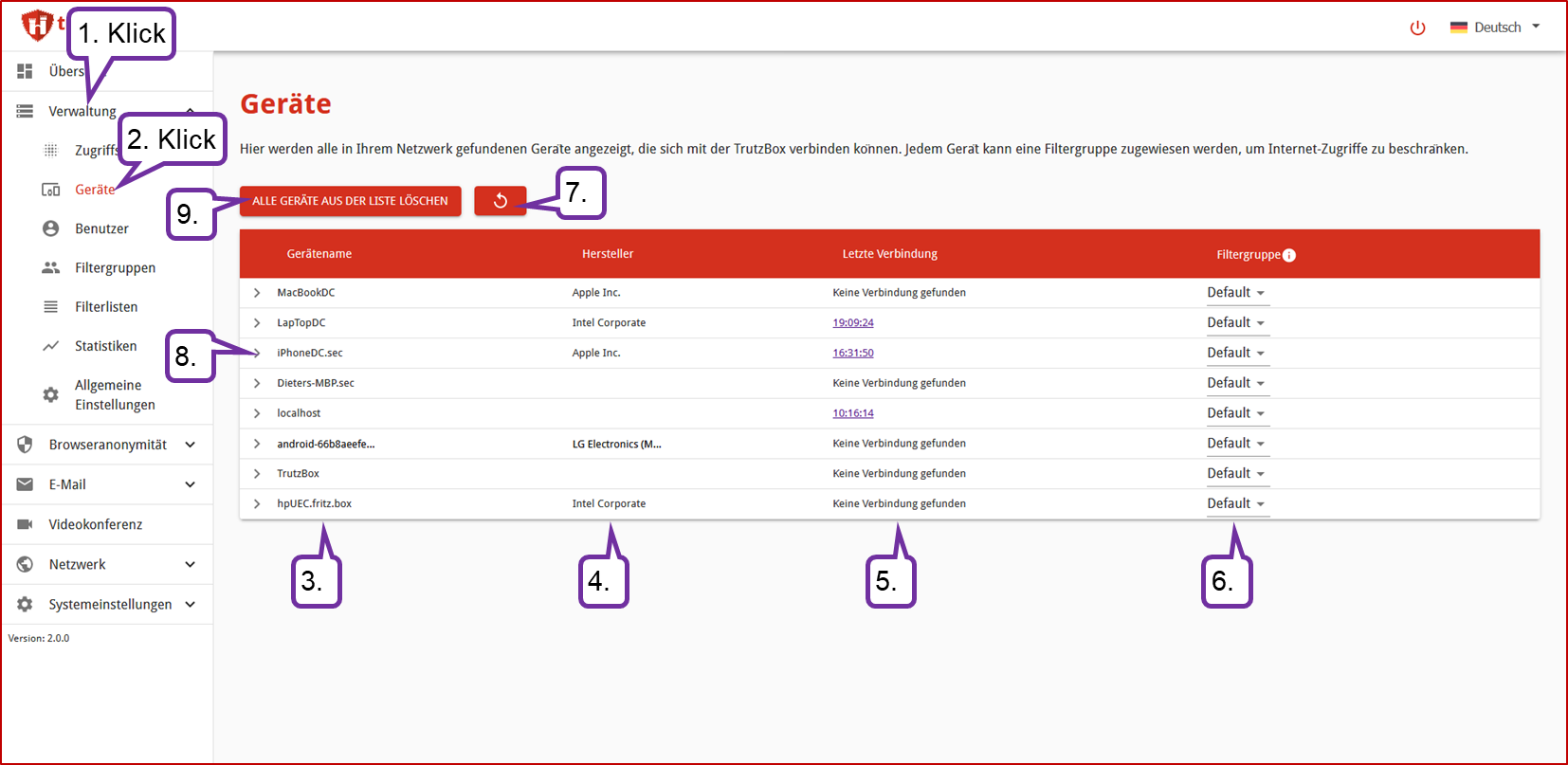Click the Statistiken chart icon
1568x765 pixels.
pyautogui.click(x=51, y=346)
